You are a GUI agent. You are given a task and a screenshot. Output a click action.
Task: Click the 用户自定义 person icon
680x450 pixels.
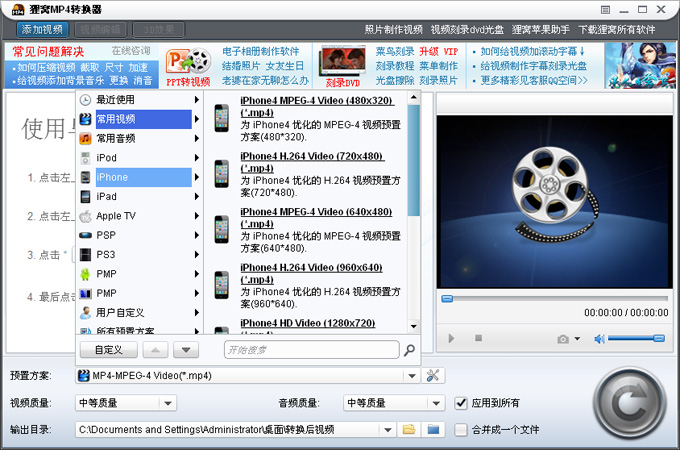pyautogui.click(x=85, y=313)
